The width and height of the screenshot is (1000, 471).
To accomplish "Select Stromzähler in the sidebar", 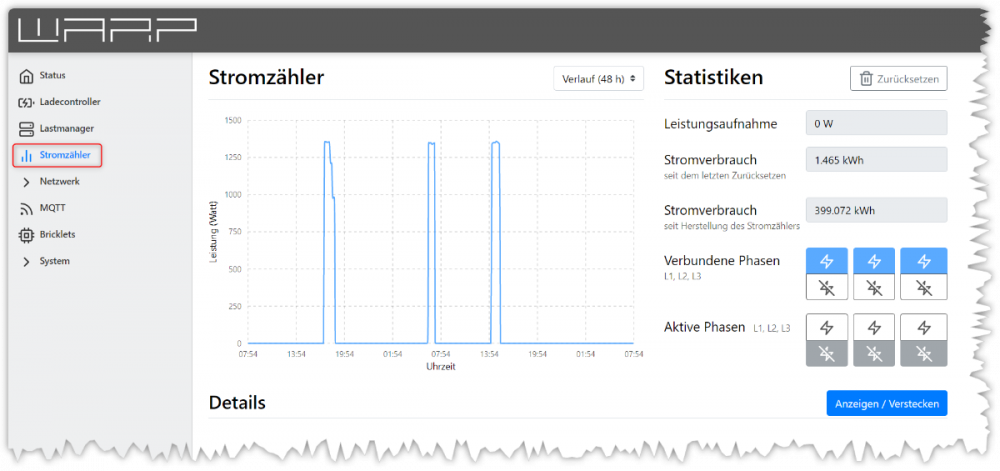I will [x=64, y=156].
